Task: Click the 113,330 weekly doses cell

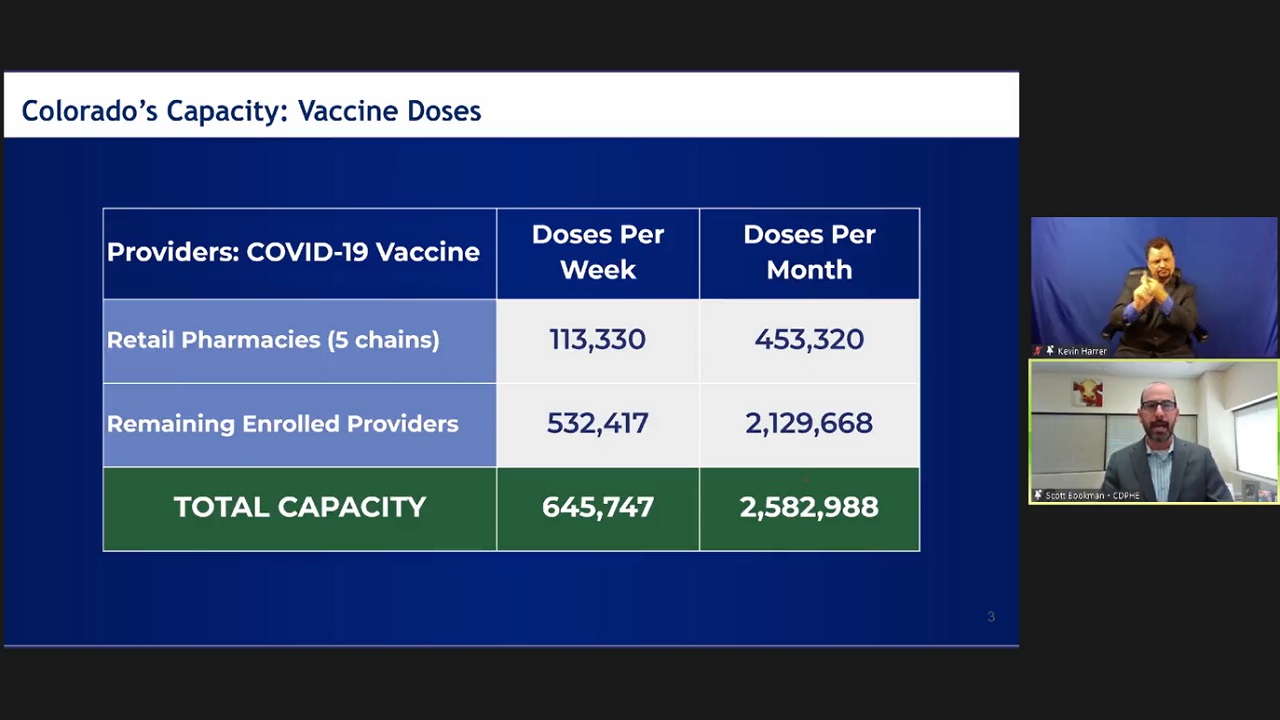Action: tap(598, 341)
